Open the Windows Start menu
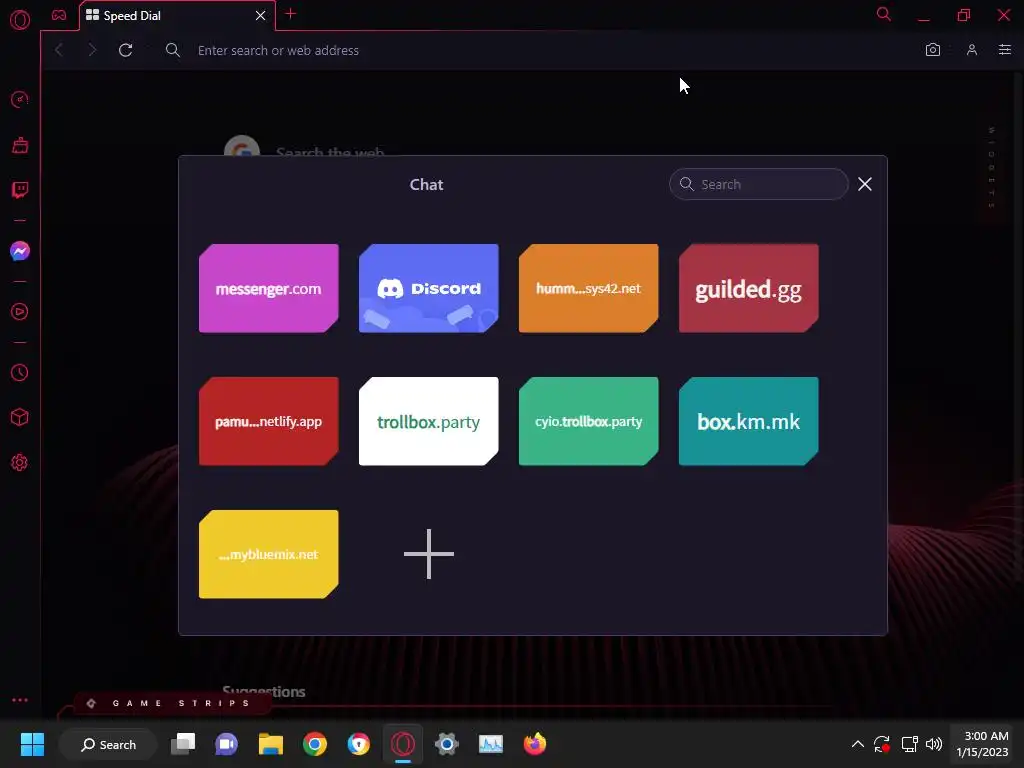Screen dimensions: 1024x768 tap(32, 744)
